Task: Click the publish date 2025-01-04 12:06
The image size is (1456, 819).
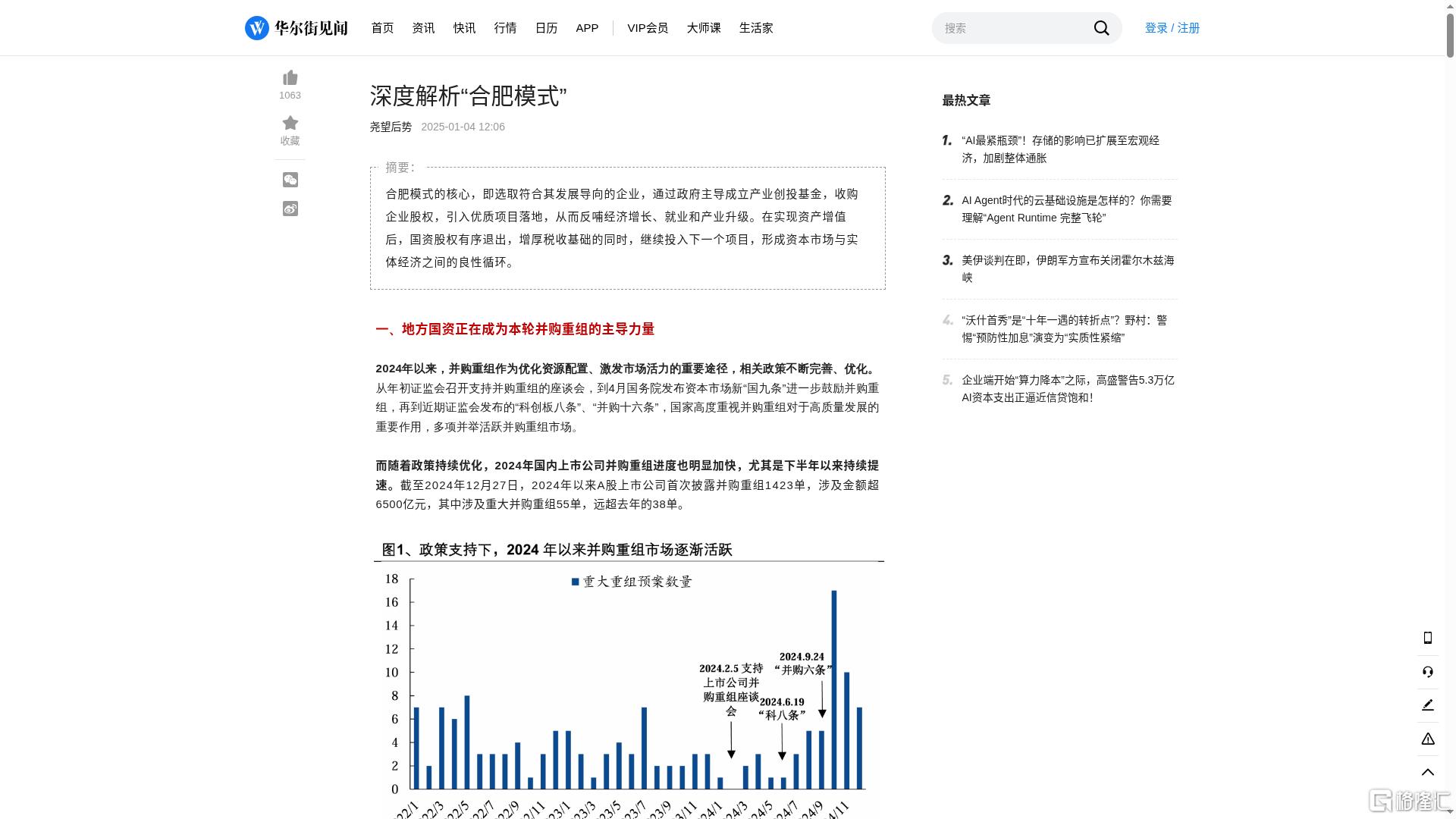Action: tap(463, 127)
